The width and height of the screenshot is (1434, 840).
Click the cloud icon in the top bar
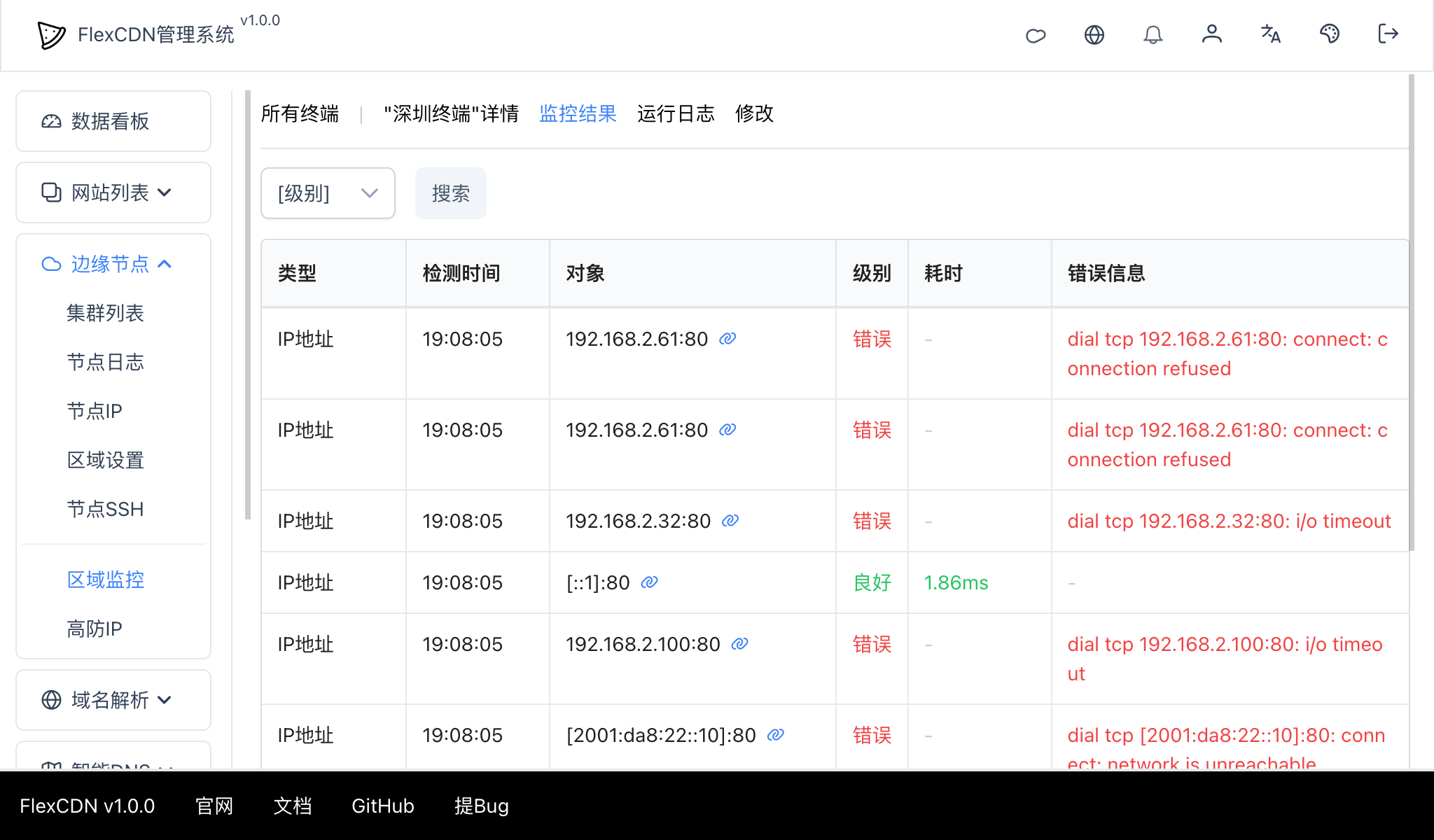[1036, 34]
